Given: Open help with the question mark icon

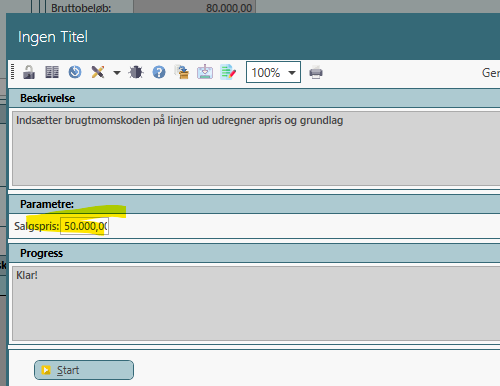Looking at the screenshot, I should pyautogui.click(x=159, y=72).
